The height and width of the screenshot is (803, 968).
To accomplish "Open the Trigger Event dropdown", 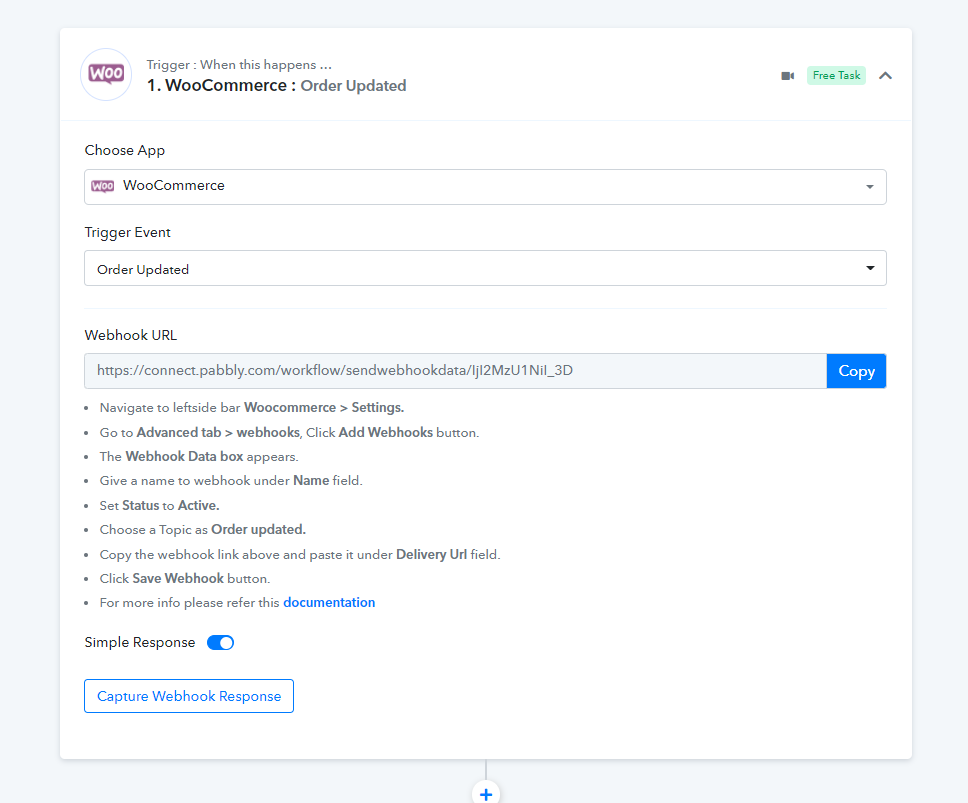I will tap(485, 268).
